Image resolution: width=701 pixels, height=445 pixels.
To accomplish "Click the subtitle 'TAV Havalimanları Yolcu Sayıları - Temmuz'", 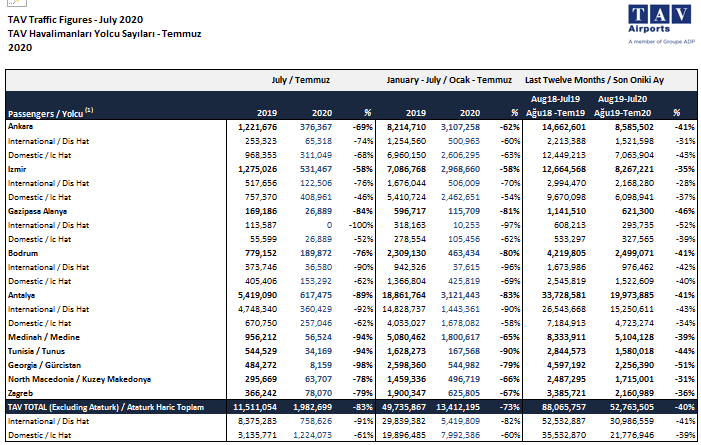I will coord(104,34).
